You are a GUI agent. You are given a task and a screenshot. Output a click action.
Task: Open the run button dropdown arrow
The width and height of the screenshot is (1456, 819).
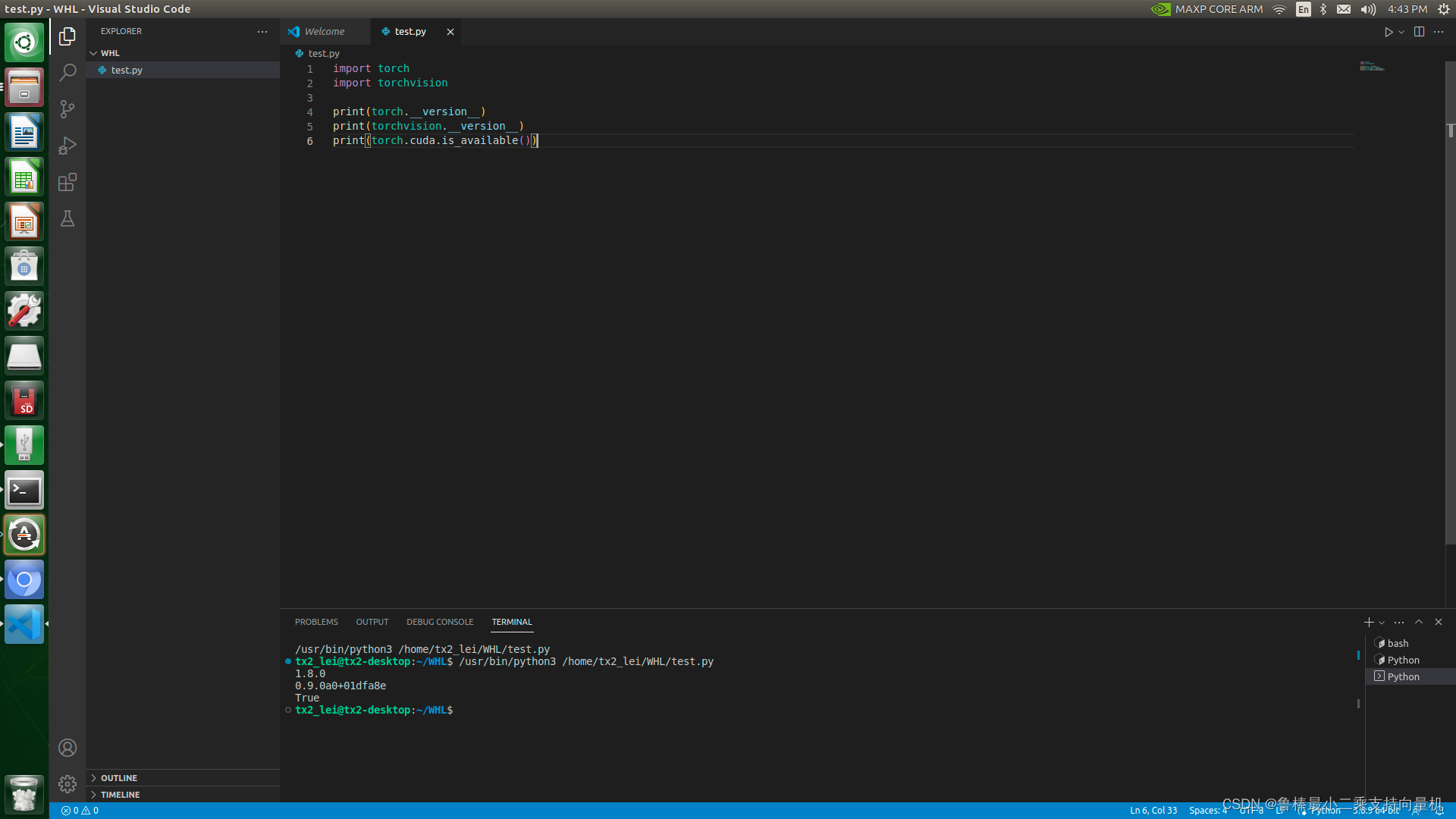[x=1401, y=32]
